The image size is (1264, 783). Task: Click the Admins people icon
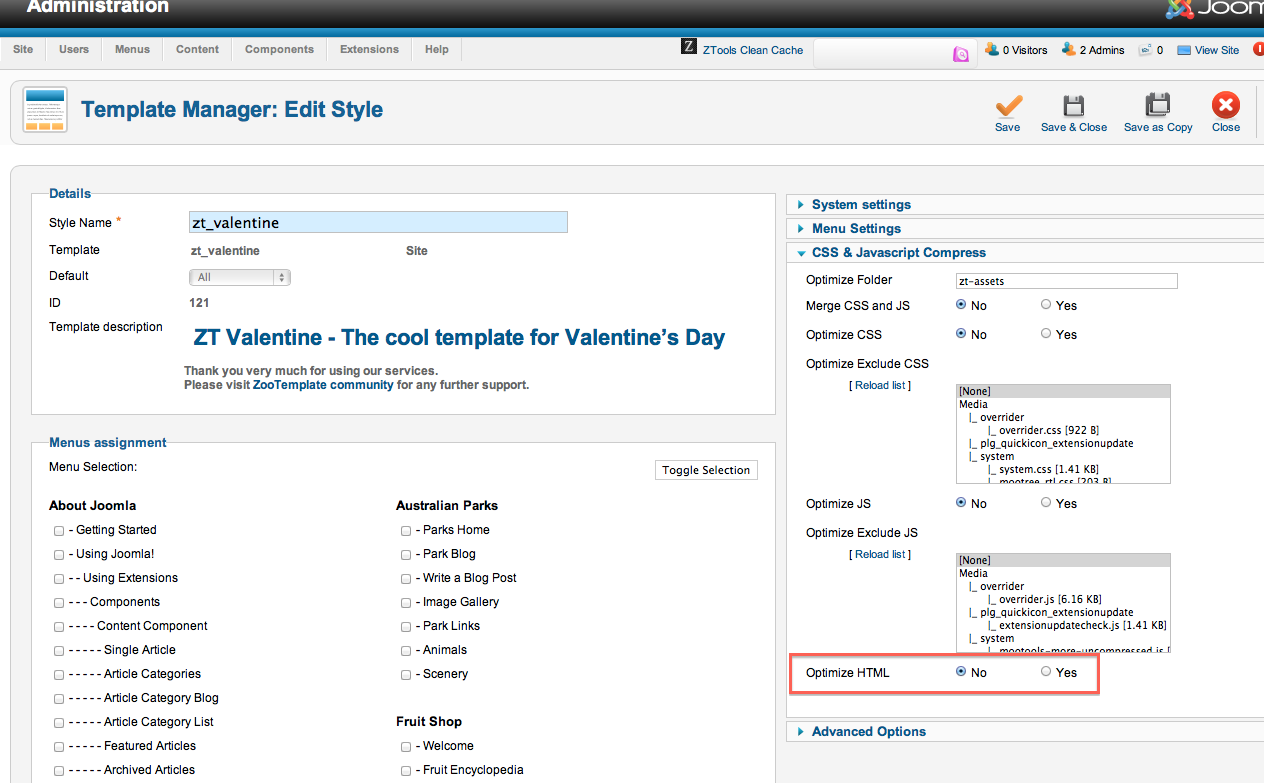pyautogui.click(x=1068, y=49)
